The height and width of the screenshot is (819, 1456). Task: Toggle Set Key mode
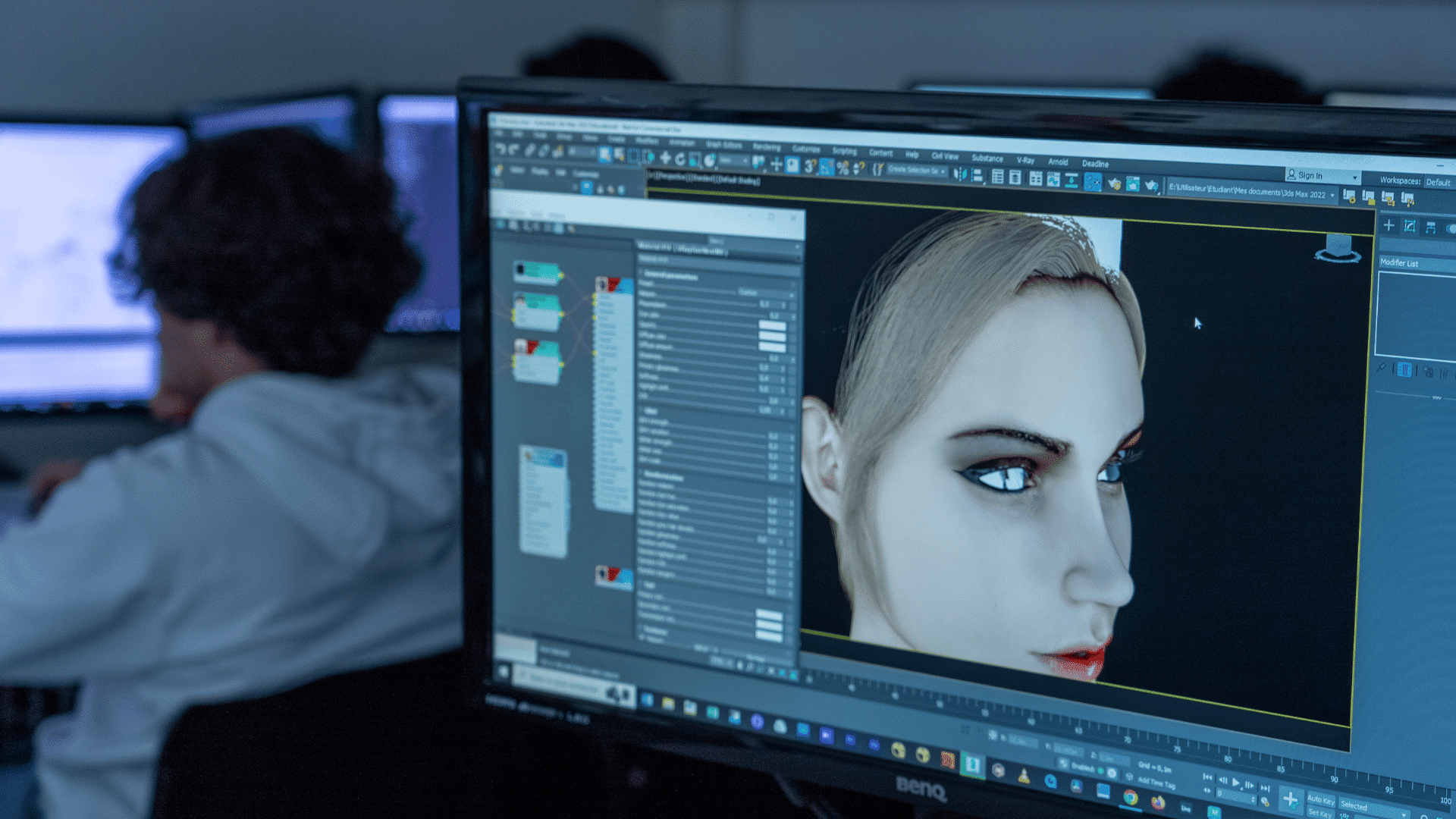(x=1321, y=813)
